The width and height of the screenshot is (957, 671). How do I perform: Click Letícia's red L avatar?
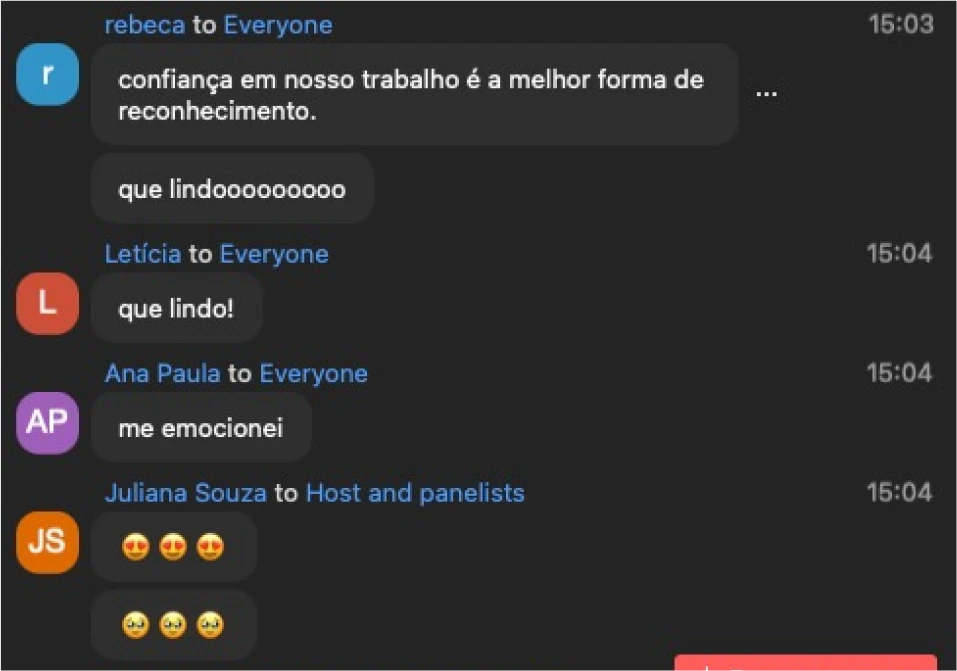48,303
